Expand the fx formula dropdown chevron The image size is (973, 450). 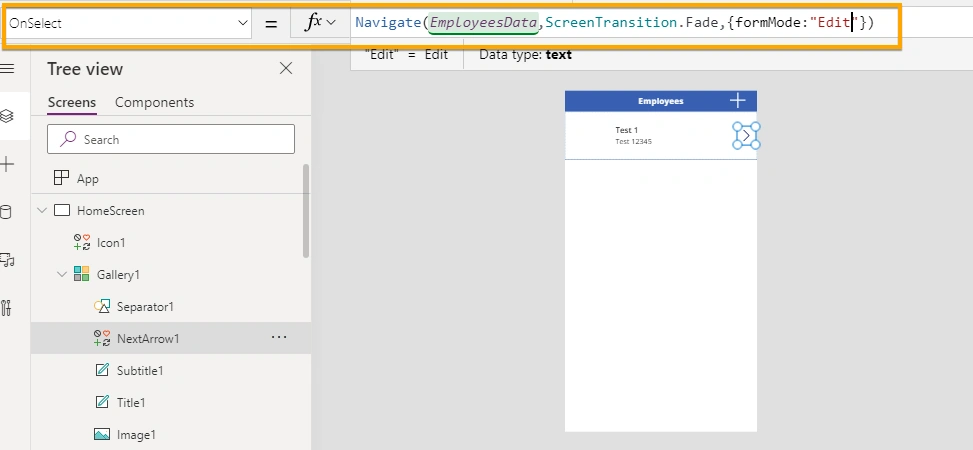pyautogui.click(x=331, y=23)
